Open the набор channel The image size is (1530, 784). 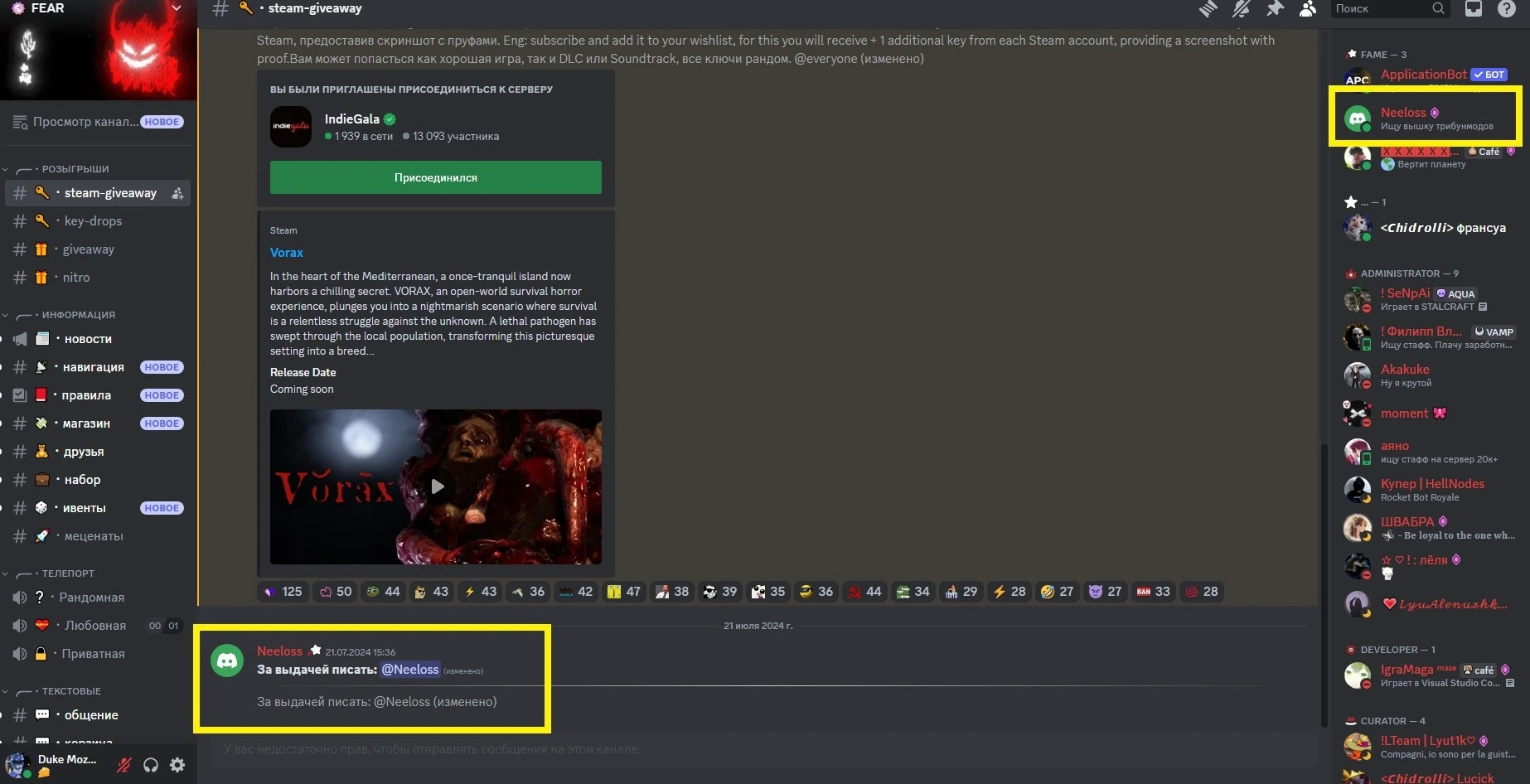(98, 480)
